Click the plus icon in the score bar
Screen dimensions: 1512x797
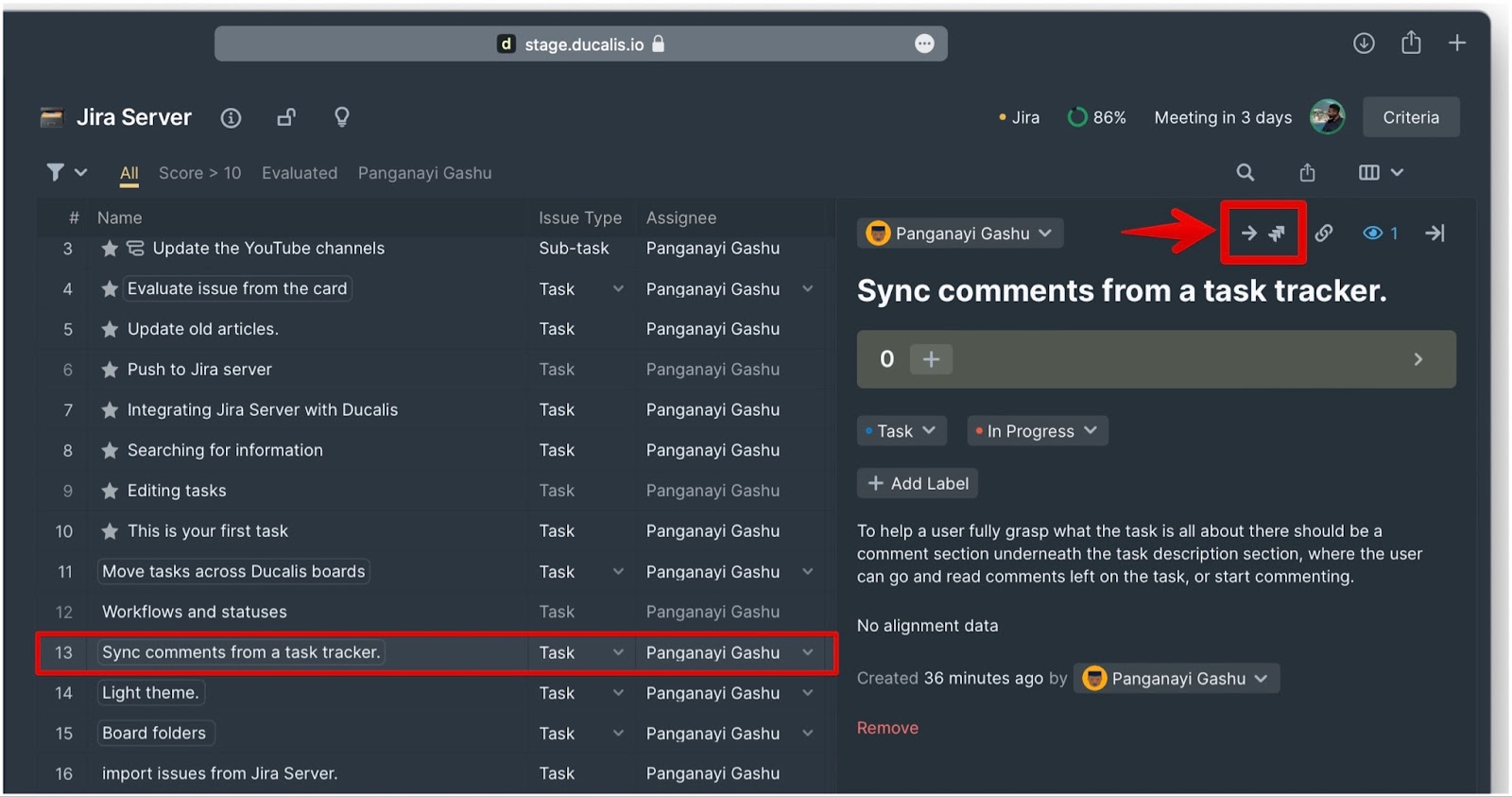(x=931, y=359)
